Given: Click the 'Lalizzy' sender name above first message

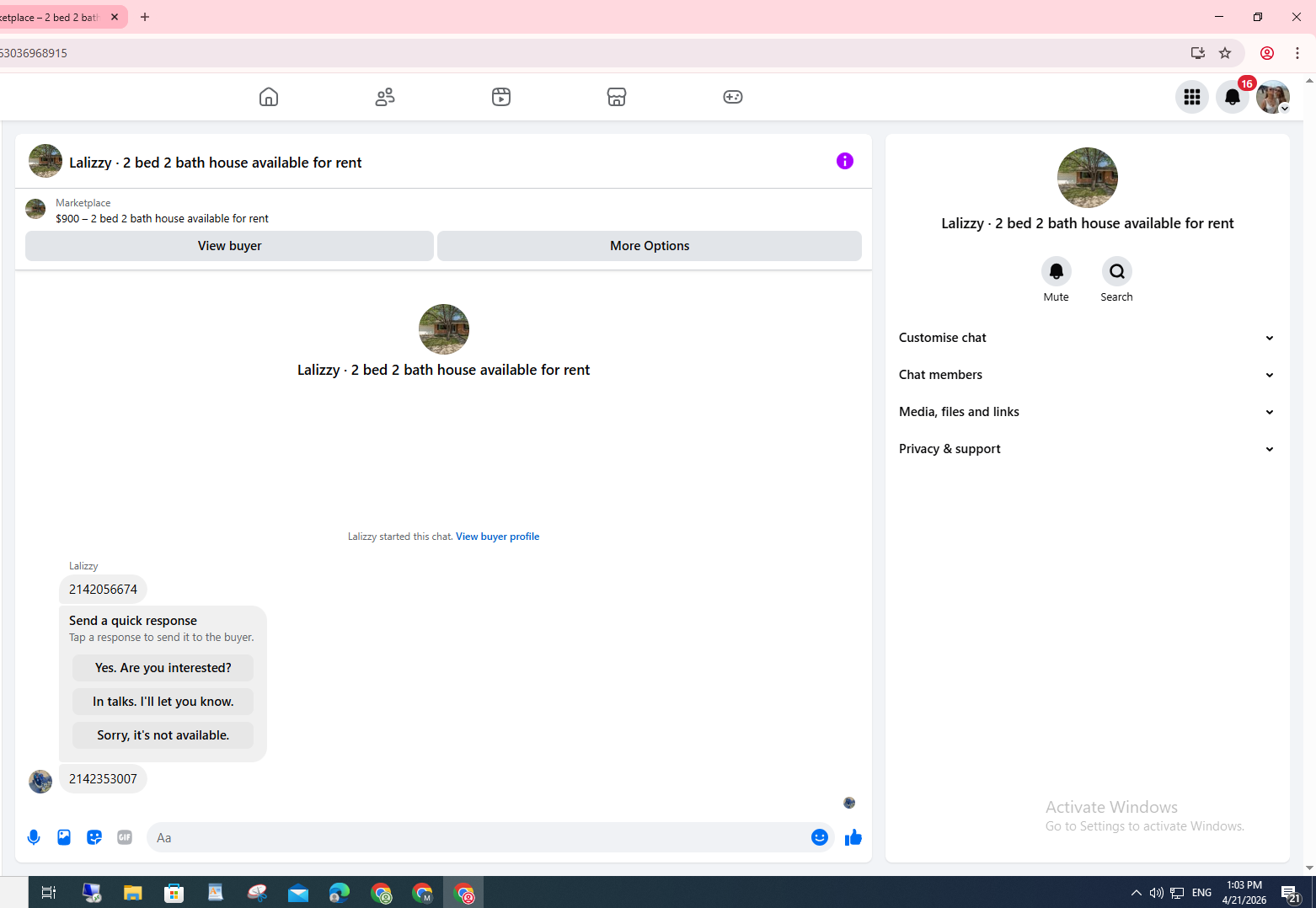Looking at the screenshot, I should [83, 566].
